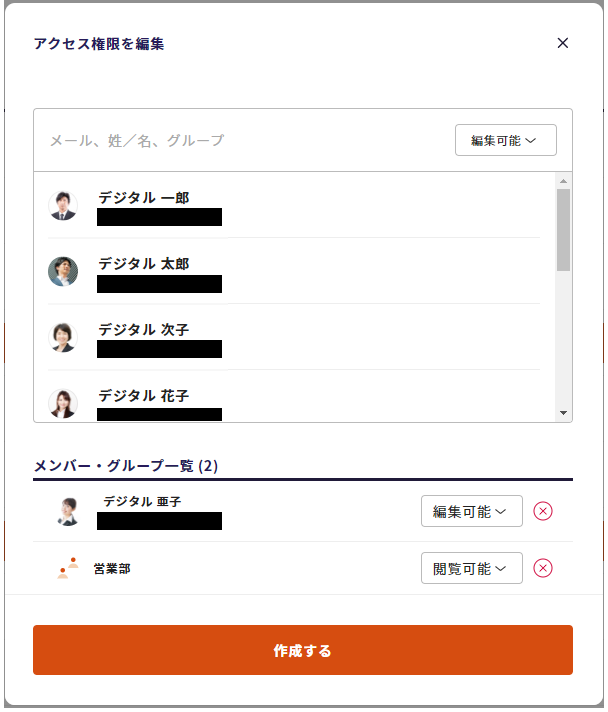Screen dimensions: 608x712
Task: Click デジタル 次子's avatar photo
Action: tap(63, 337)
